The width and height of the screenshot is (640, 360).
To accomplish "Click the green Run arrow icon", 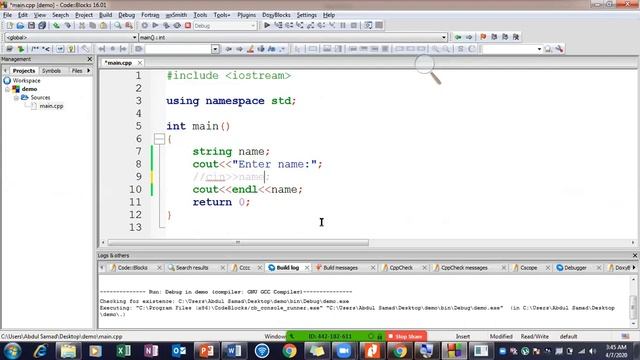I will pos(155,25).
